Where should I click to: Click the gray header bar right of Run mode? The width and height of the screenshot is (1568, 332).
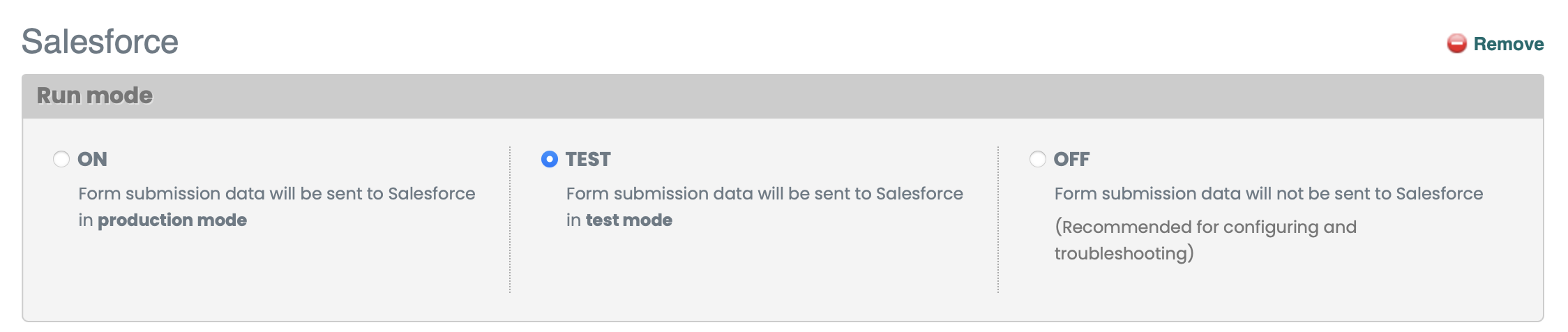pos(837,96)
